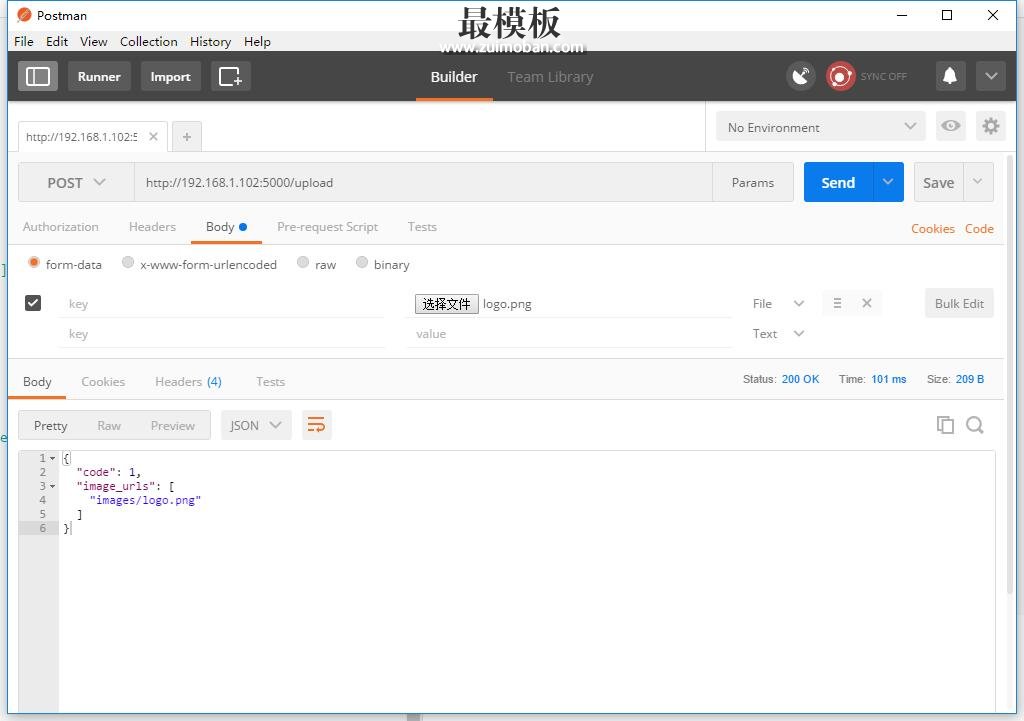Image resolution: width=1024 pixels, height=721 pixels.
Task: Change Text type dropdown for second row
Action: tap(778, 334)
